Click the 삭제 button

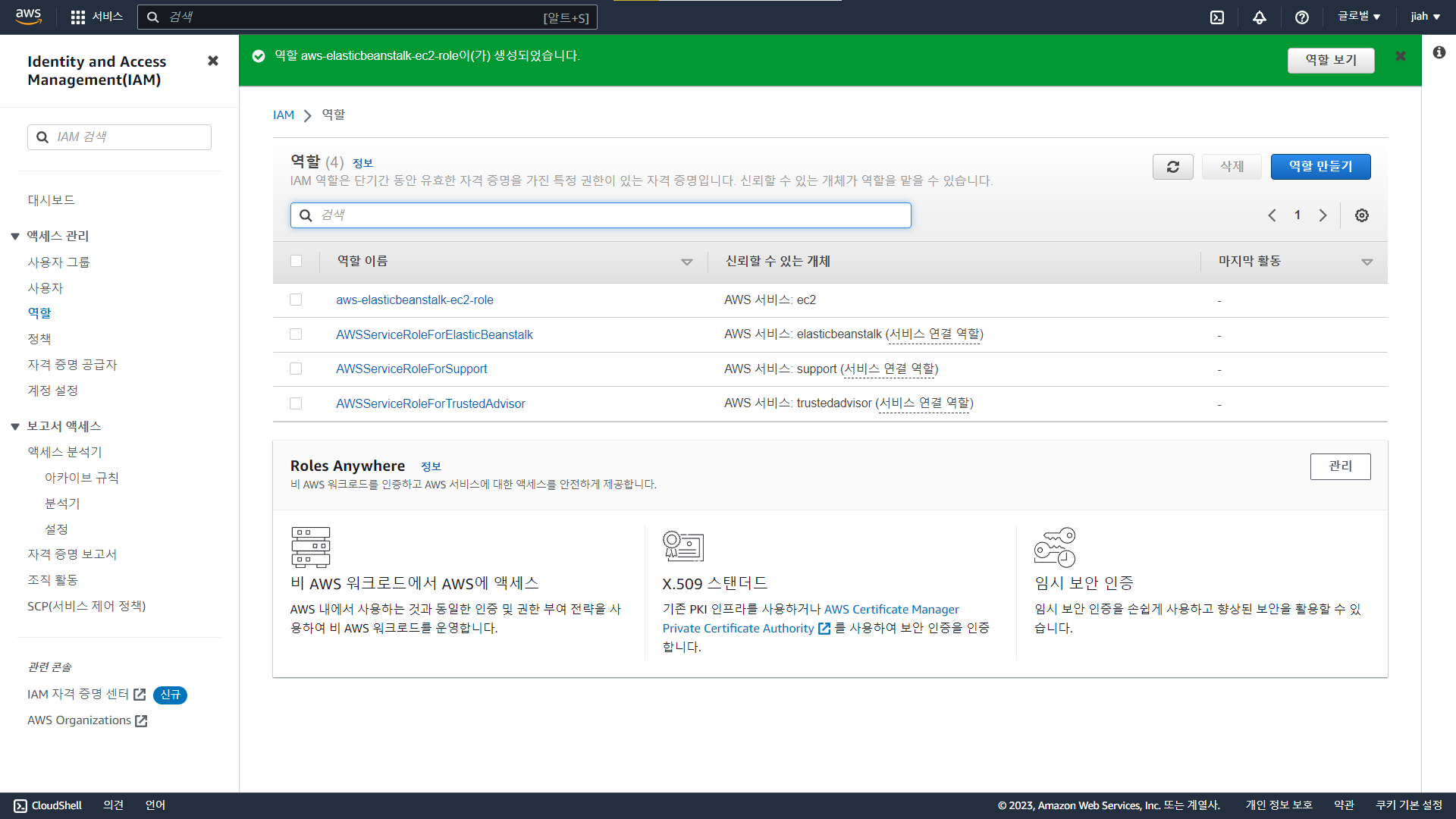pyautogui.click(x=1232, y=167)
